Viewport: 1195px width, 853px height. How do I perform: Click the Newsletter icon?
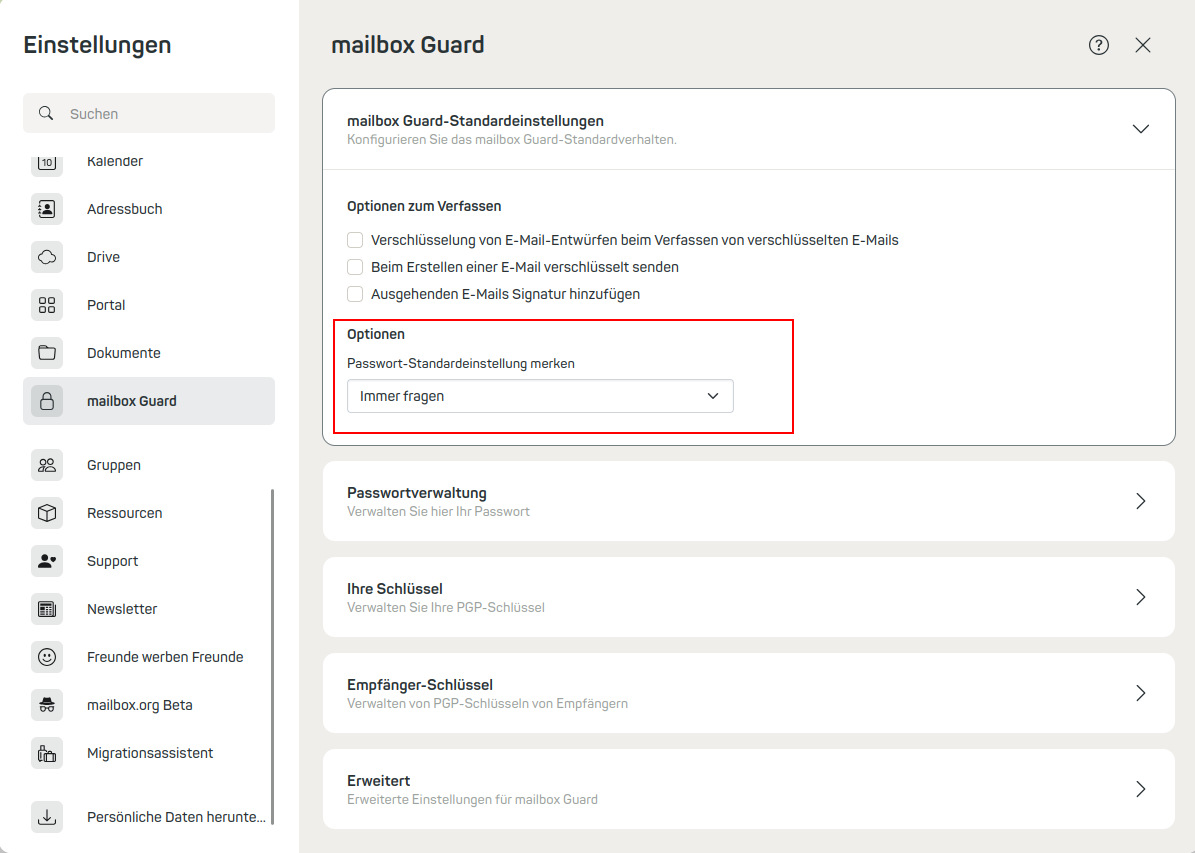[x=47, y=609]
